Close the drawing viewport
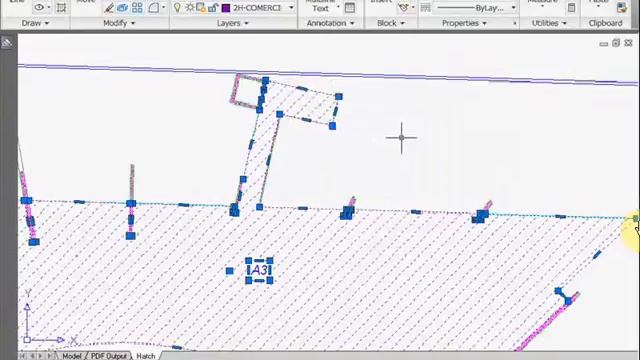The width and height of the screenshot is (640, 360). [x=629, y=43]
